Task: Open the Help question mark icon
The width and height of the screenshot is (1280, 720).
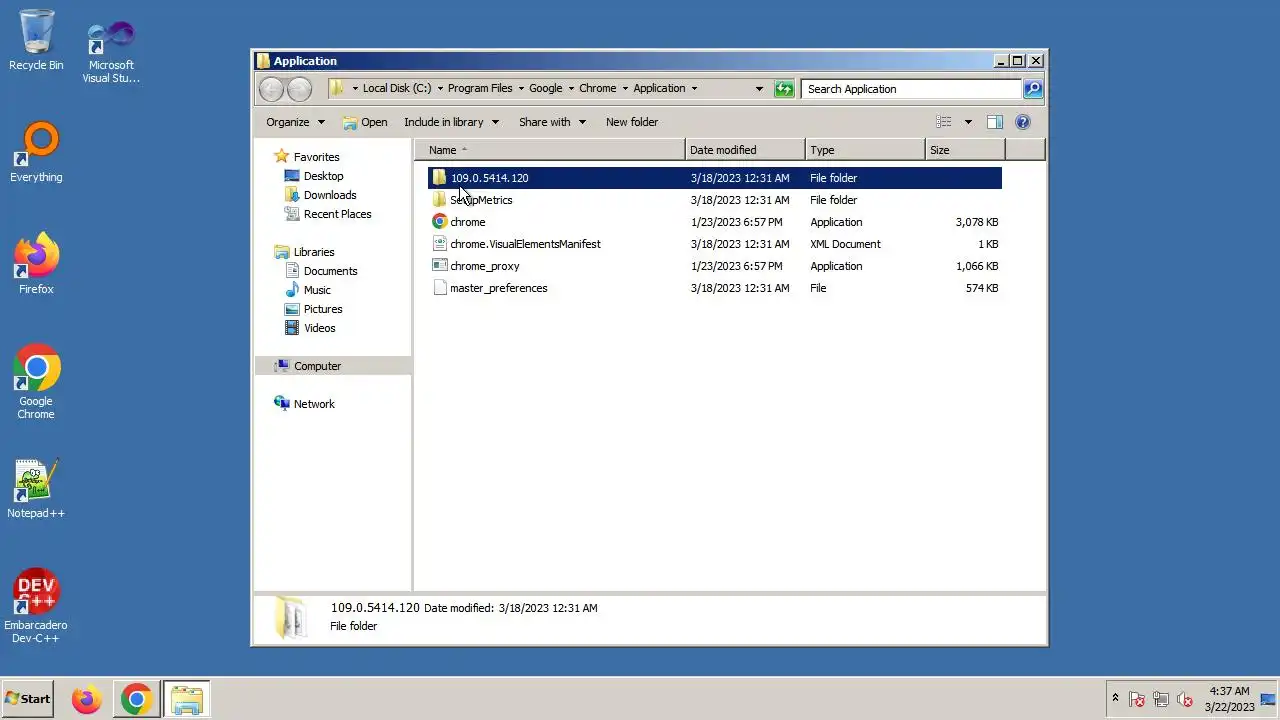Action: pyautogui.click(x=1023, y=122)
